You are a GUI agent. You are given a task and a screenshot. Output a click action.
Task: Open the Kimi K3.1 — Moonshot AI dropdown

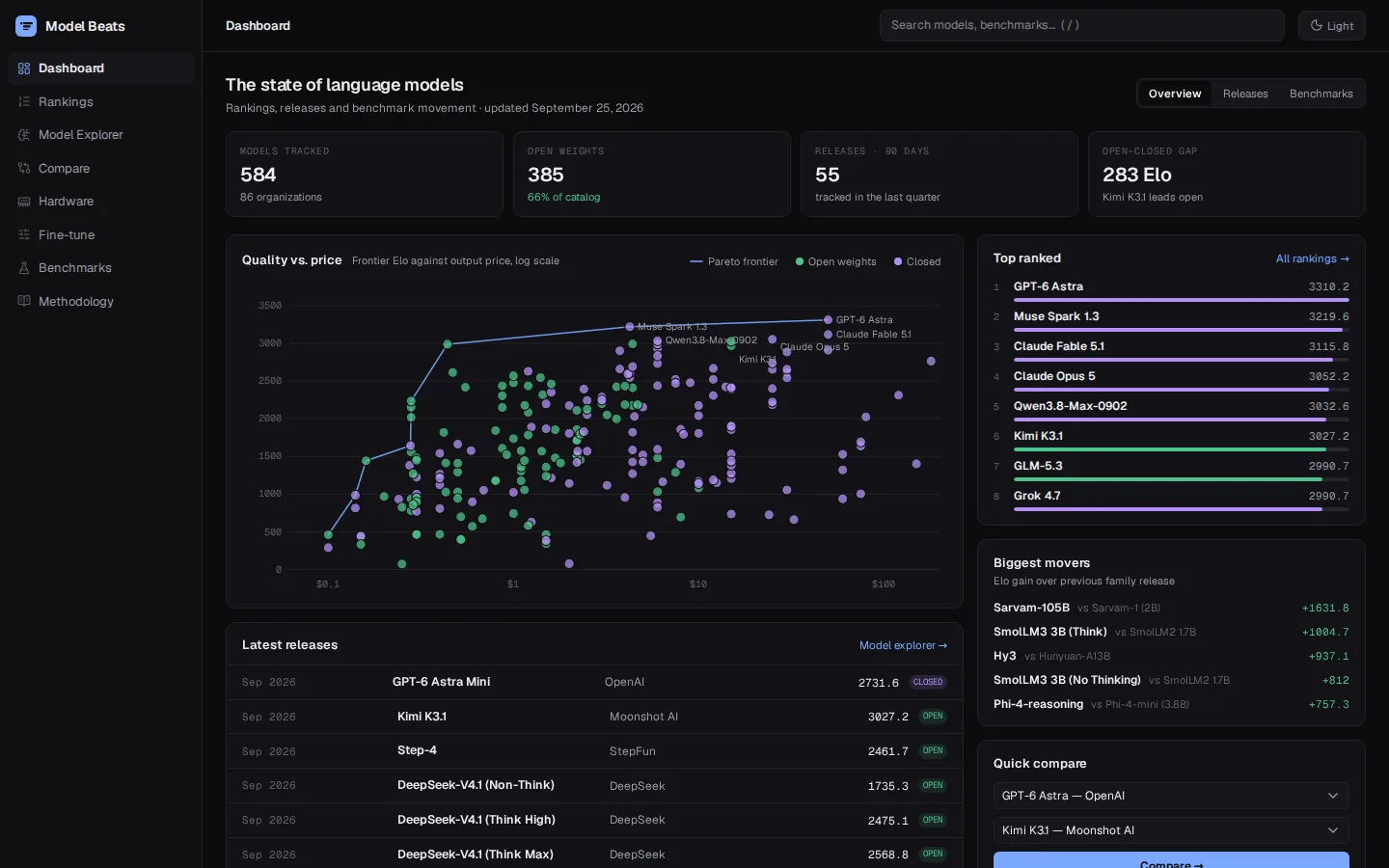click(x=1171, y=830)
